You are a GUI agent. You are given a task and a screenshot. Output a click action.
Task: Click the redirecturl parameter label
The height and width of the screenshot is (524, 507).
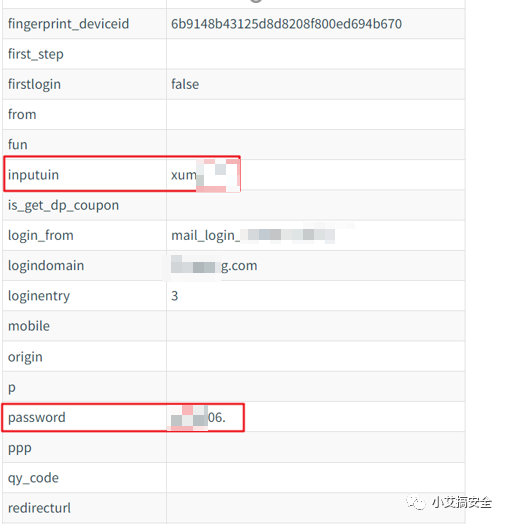[39, 508]
